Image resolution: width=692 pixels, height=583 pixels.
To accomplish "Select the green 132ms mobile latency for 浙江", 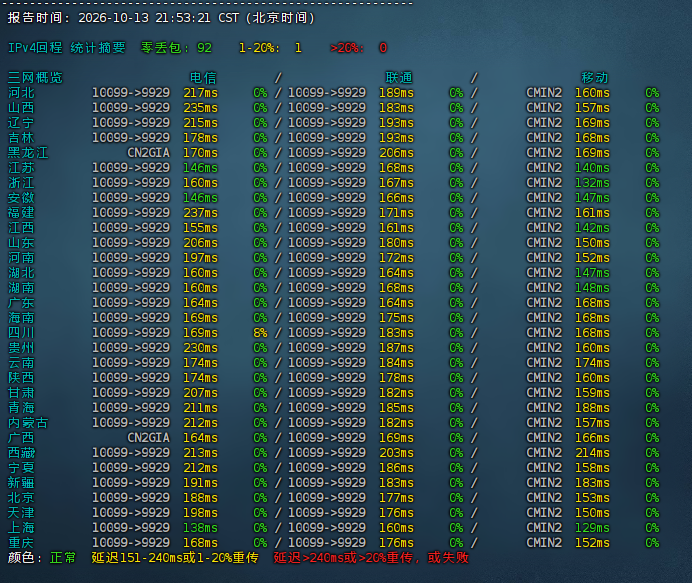I will (592, 183).
